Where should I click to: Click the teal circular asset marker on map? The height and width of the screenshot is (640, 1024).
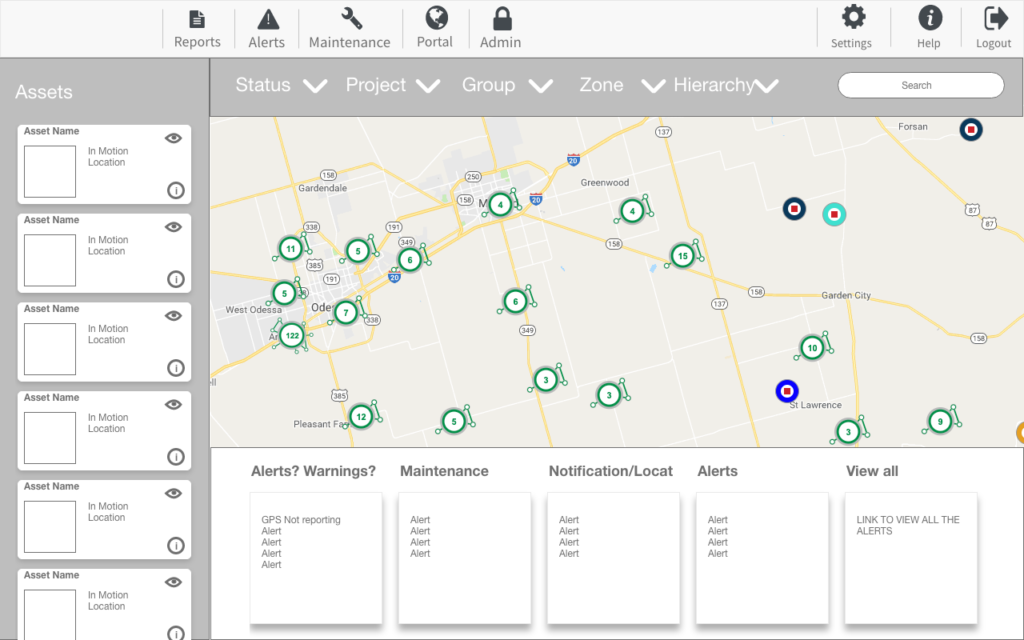point(834,214)
